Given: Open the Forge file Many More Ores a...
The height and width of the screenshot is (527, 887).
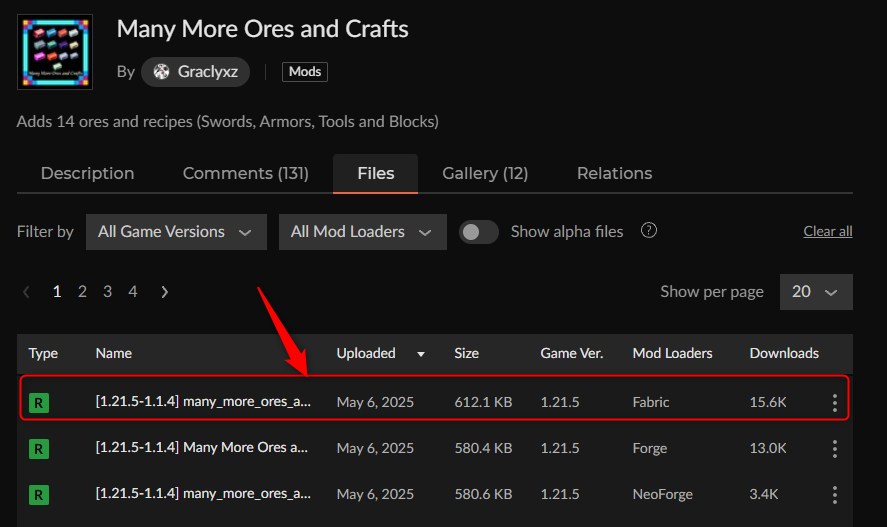Looking at the screenshot, I should tap(202, 447).
